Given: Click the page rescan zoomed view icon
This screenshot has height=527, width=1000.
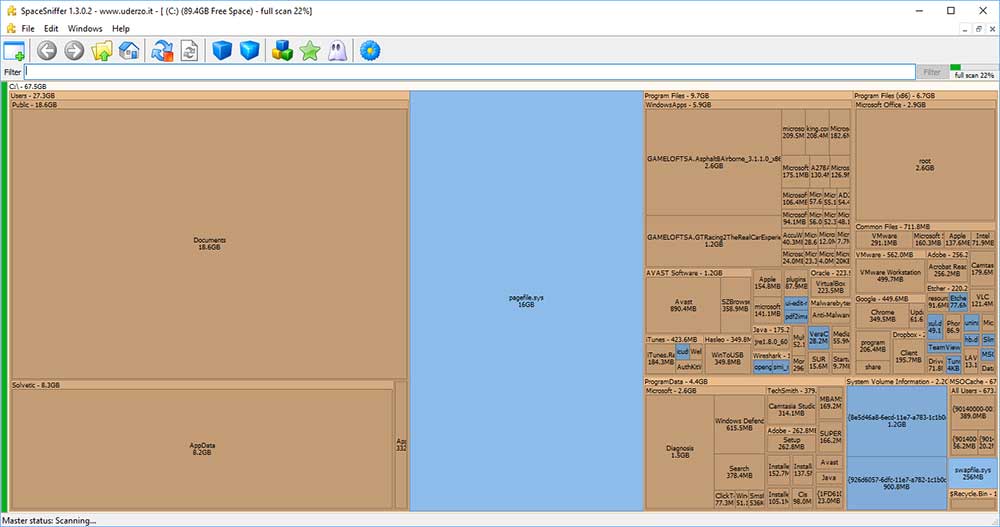Looking at the screenshot, I should point(189,50).
